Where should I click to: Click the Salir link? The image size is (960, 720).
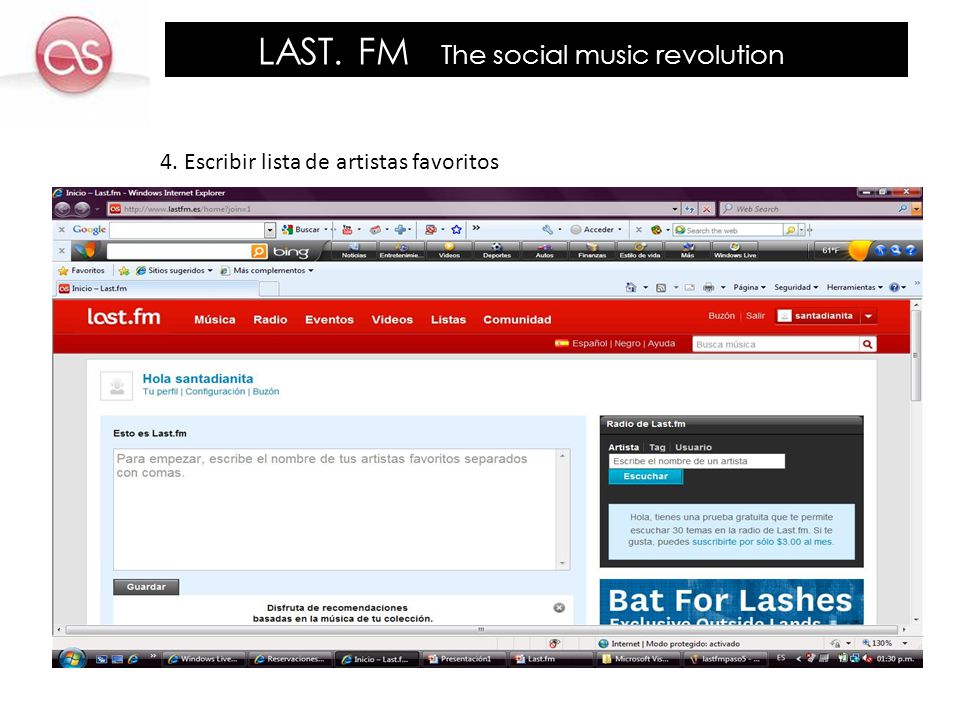755,315
